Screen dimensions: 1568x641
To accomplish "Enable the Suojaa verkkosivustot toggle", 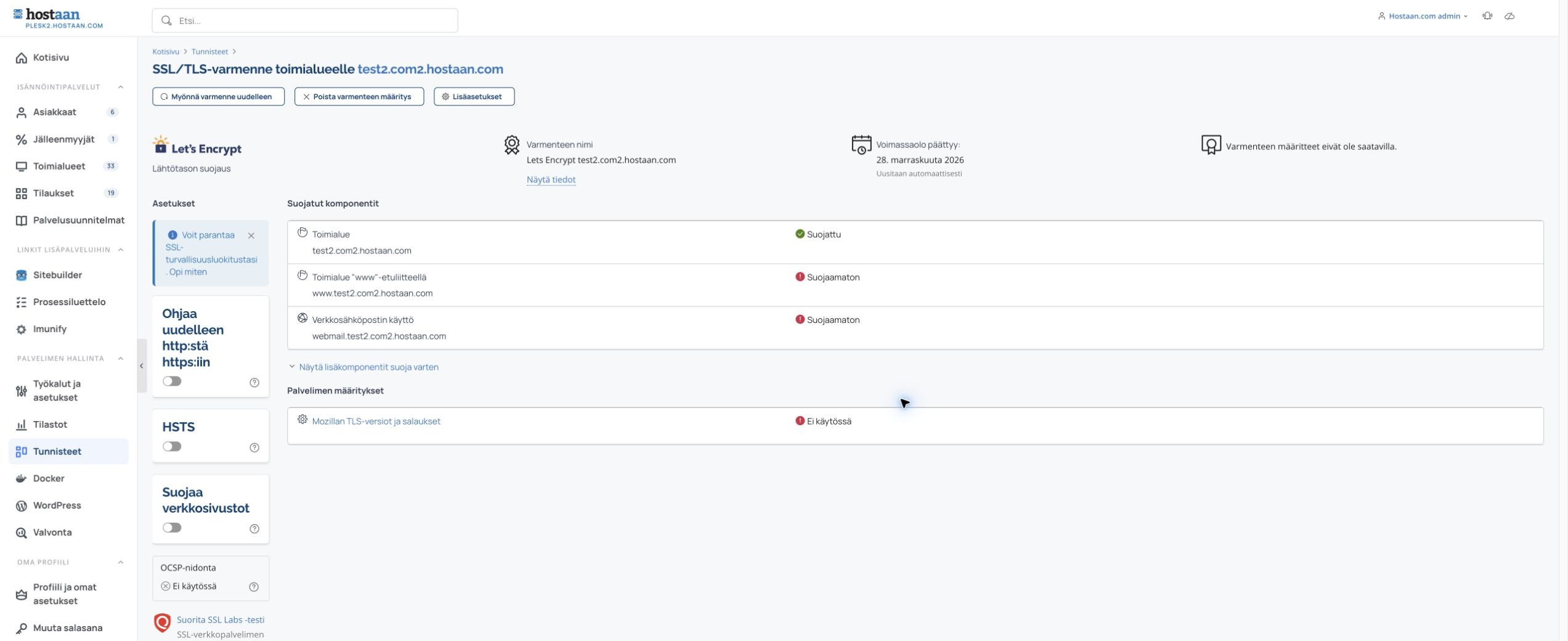I will point(172,528).
